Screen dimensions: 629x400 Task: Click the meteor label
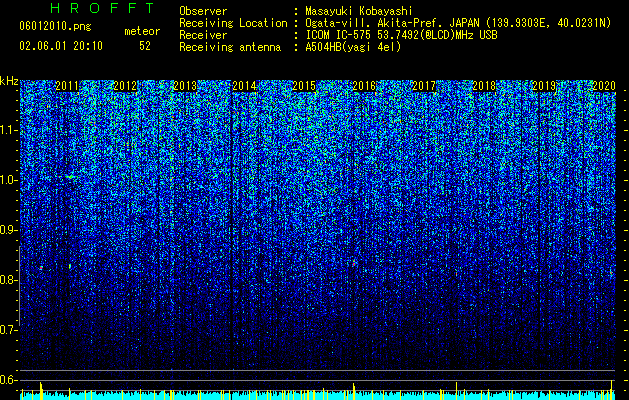click(142, 31)
